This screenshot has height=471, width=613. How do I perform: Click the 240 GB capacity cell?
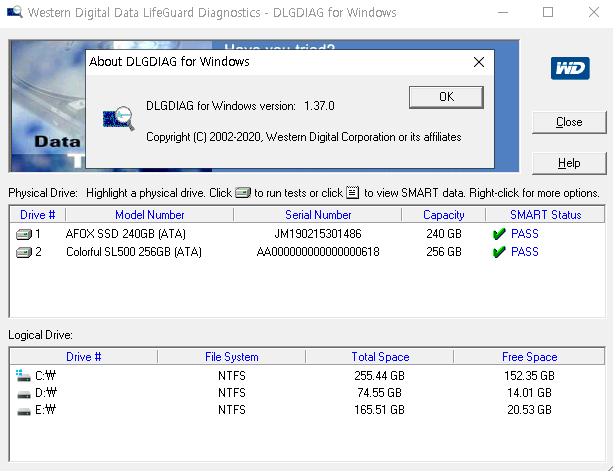[444, 234]
